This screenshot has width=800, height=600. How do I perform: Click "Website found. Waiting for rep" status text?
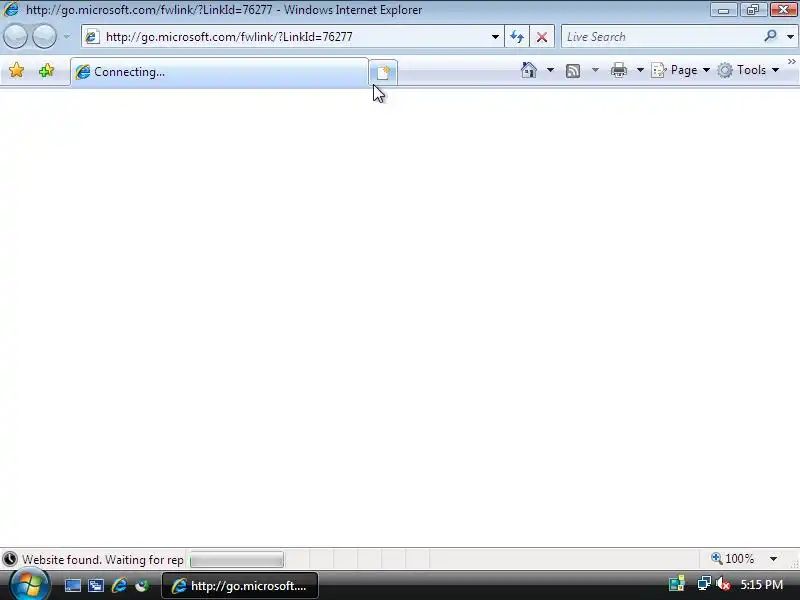click(103, 560)
